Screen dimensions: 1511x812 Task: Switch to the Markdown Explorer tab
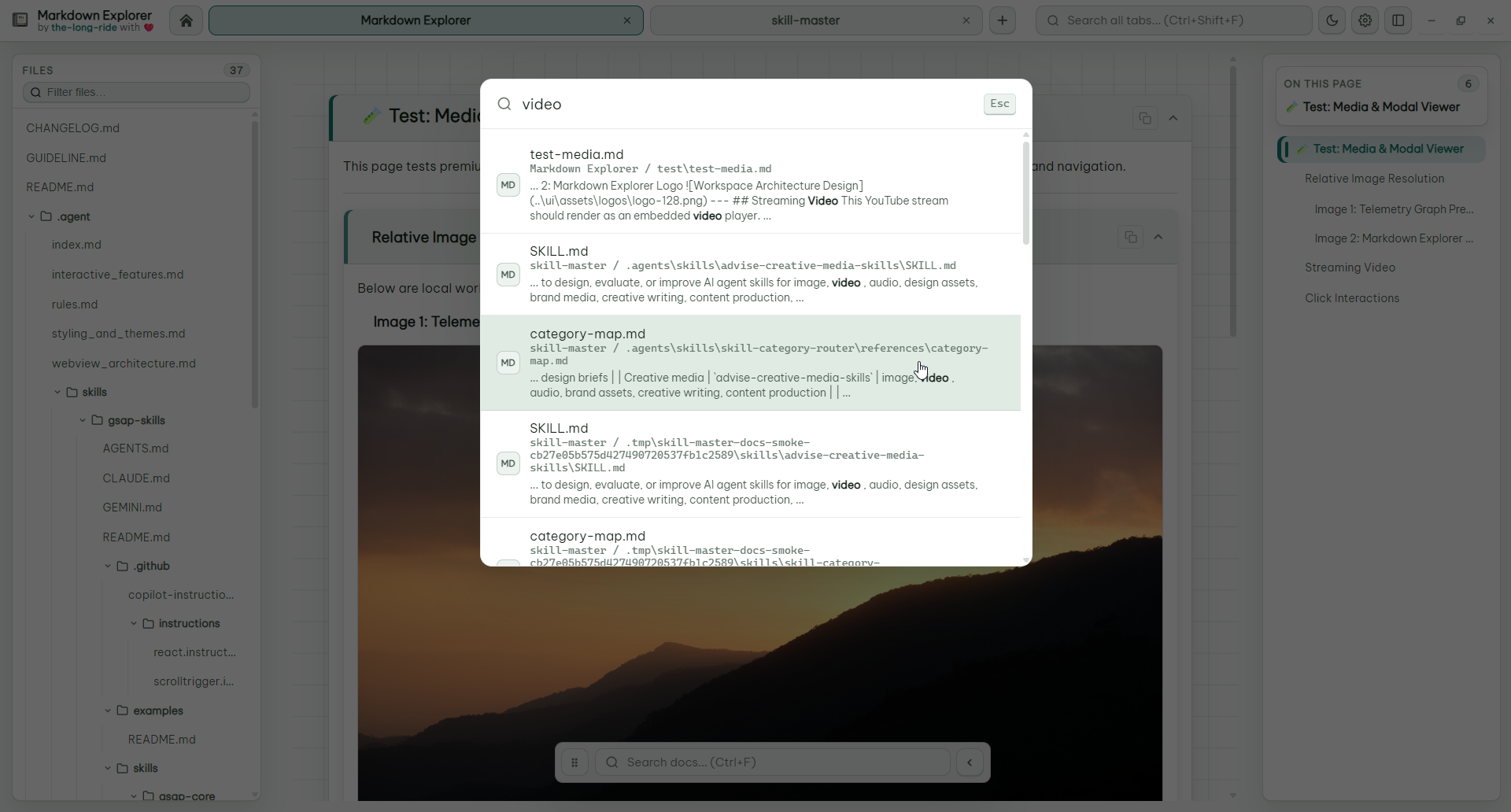pos(426,20)
